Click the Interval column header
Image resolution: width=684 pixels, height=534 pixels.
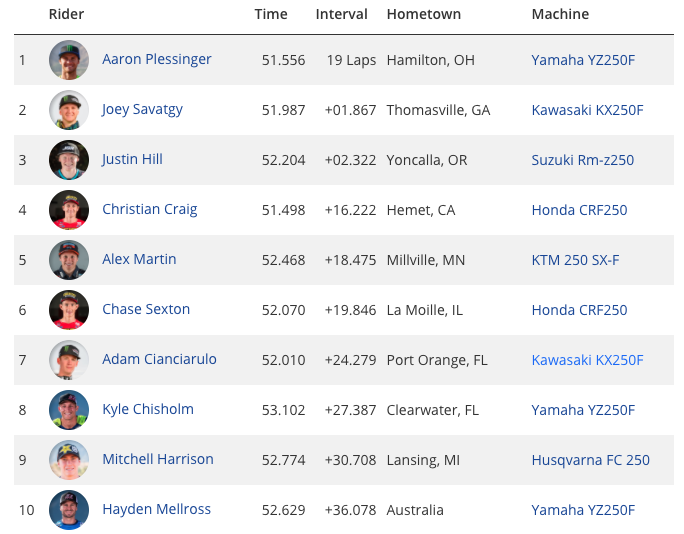tap(342, 14)
